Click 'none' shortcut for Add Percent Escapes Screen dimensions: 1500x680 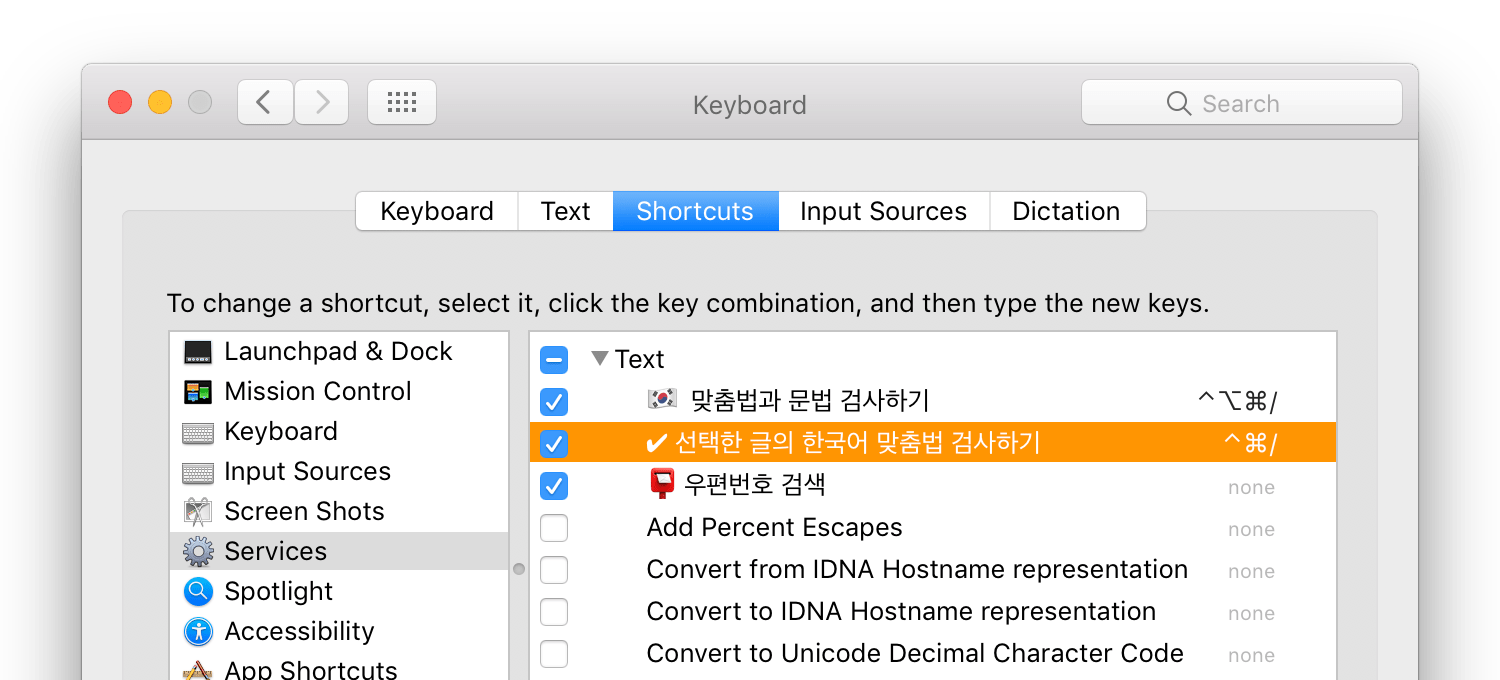click(x=1251, y=530)
